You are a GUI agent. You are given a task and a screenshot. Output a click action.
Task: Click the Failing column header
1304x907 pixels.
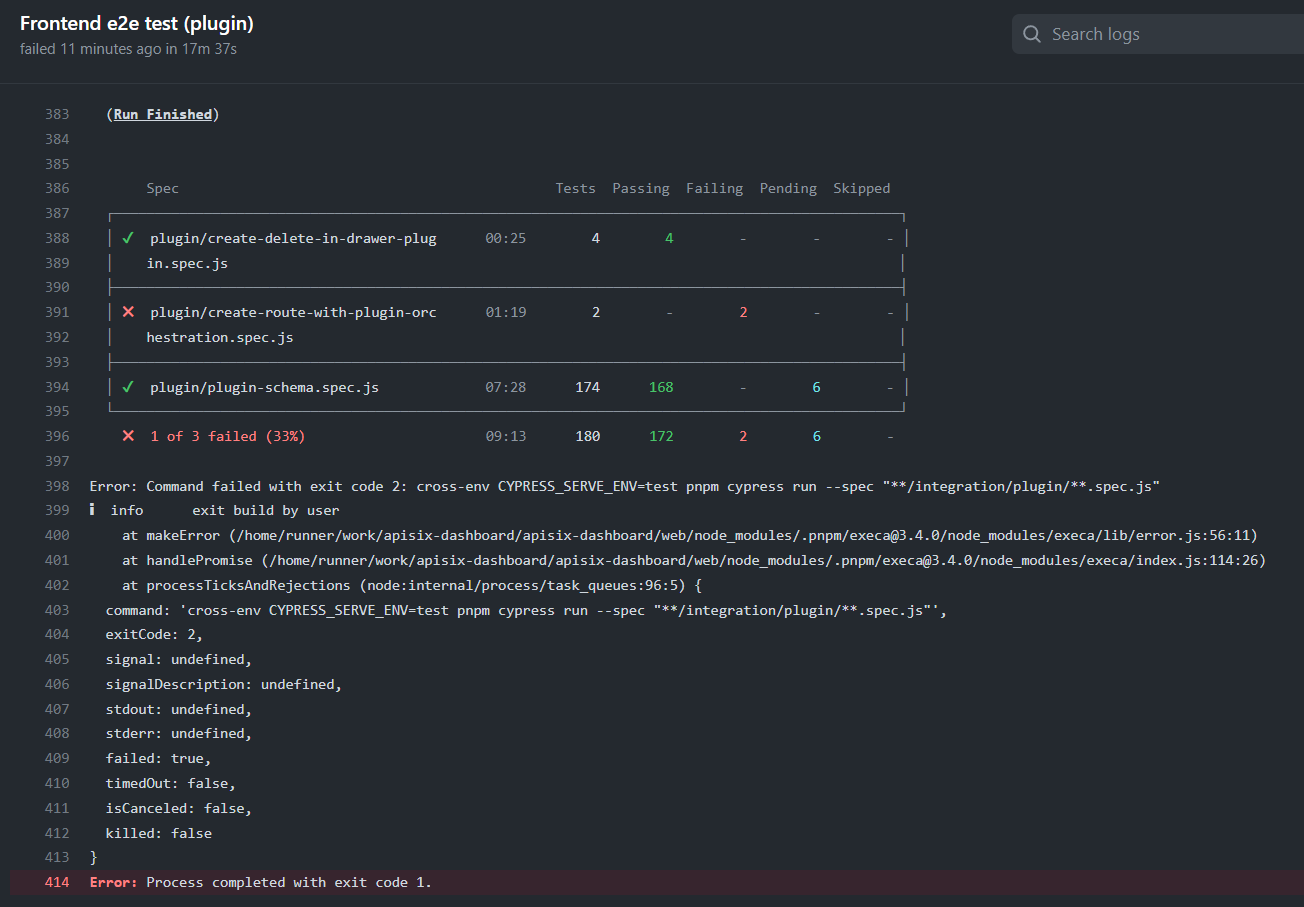(x=715, y=188)
